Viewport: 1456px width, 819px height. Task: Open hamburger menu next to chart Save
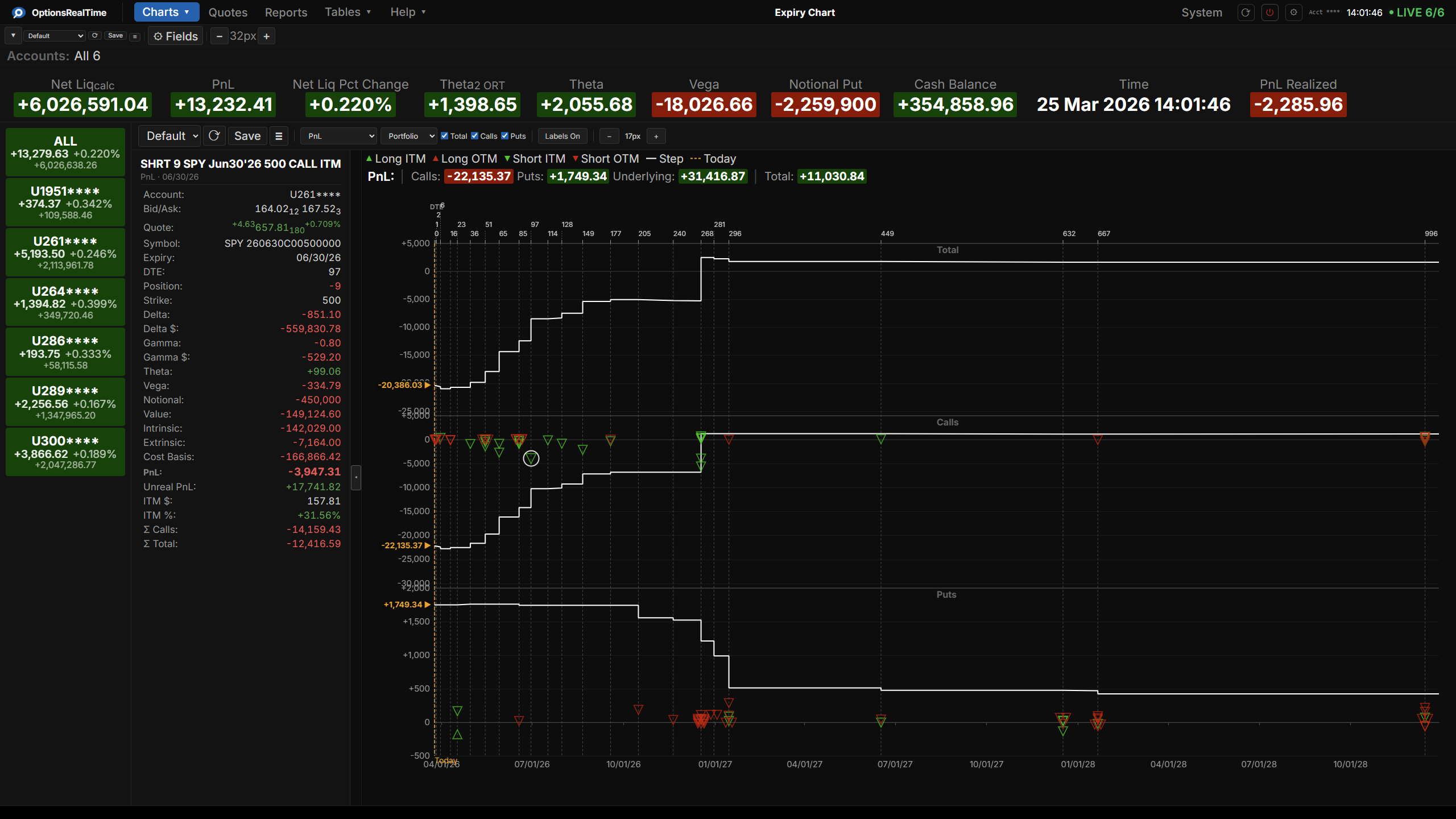point(279,136)
